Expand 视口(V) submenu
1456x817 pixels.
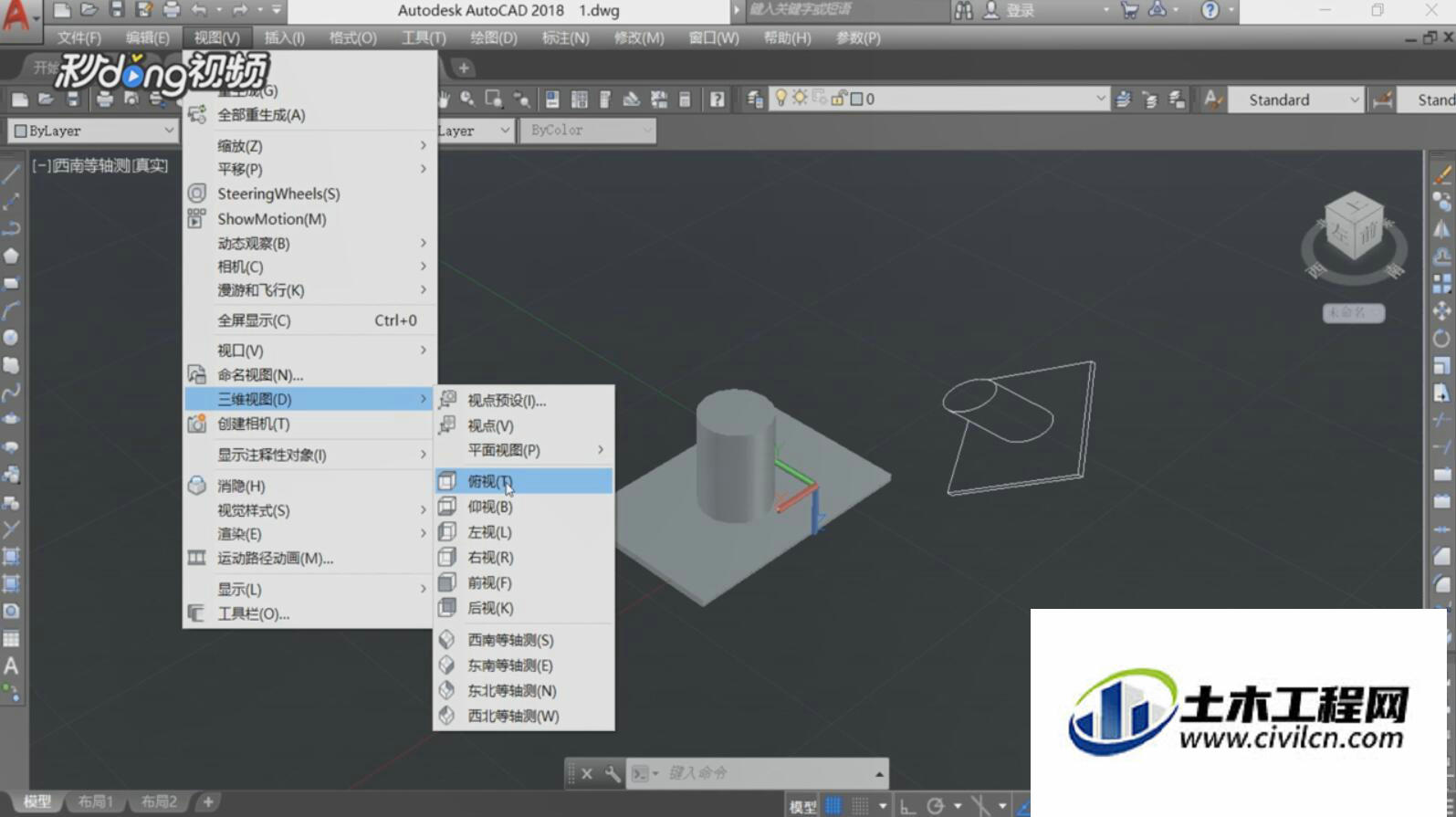click(309, 351)
